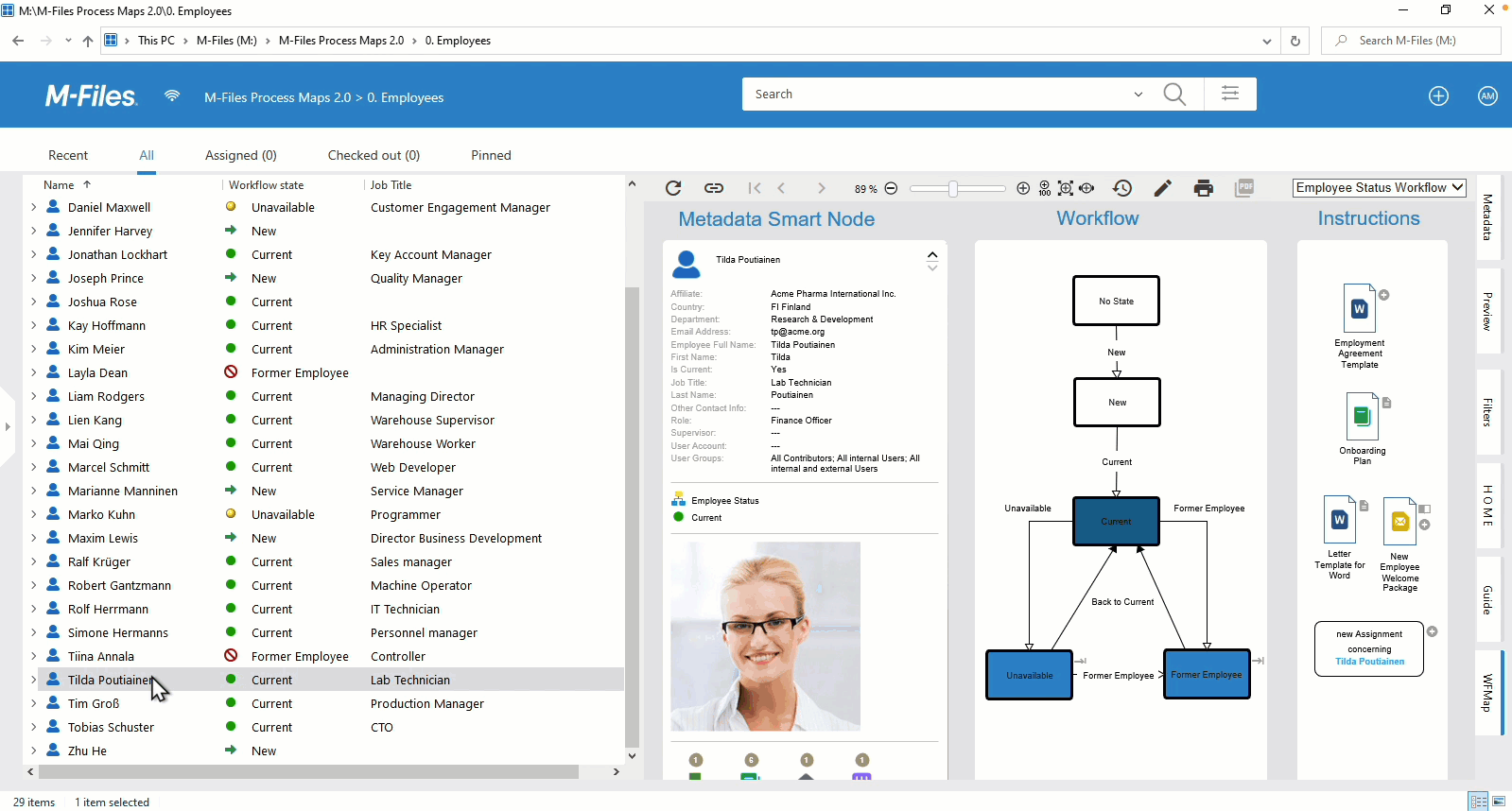
Task: Expand the Tilda Poutiainen row
Action: [34, 680]
